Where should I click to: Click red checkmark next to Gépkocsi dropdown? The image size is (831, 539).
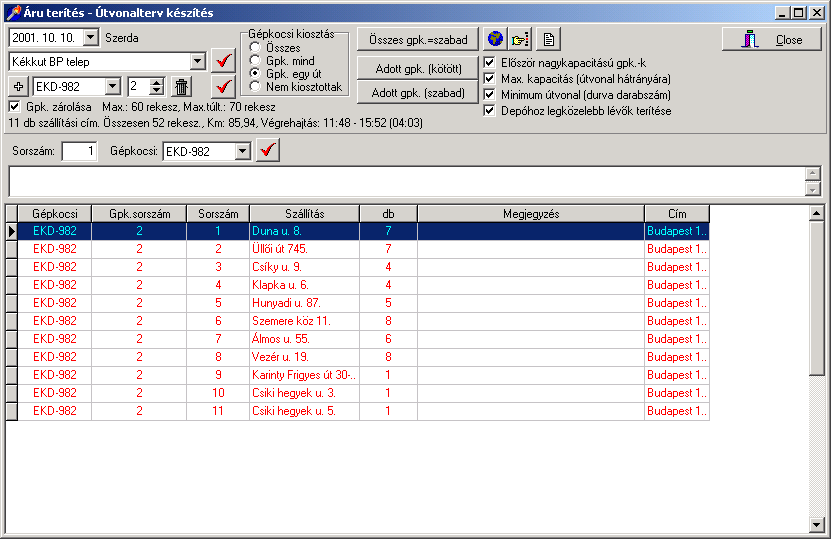(x=268, y=151)
